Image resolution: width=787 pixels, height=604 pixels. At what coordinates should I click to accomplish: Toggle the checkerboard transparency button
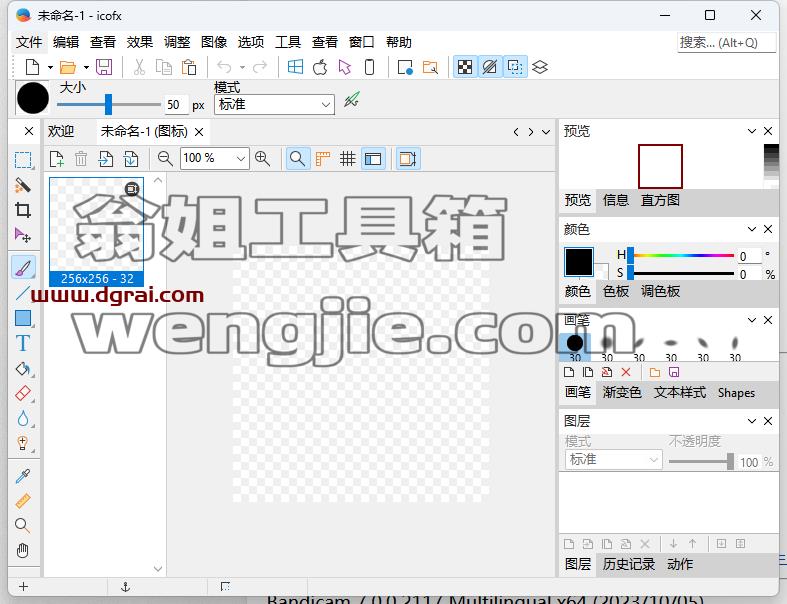(465, 67)
